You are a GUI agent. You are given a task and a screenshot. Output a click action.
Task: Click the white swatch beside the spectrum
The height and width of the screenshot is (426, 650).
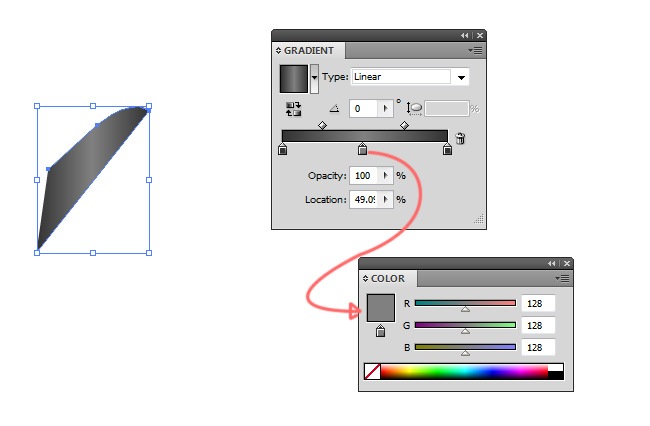point(556,368)
